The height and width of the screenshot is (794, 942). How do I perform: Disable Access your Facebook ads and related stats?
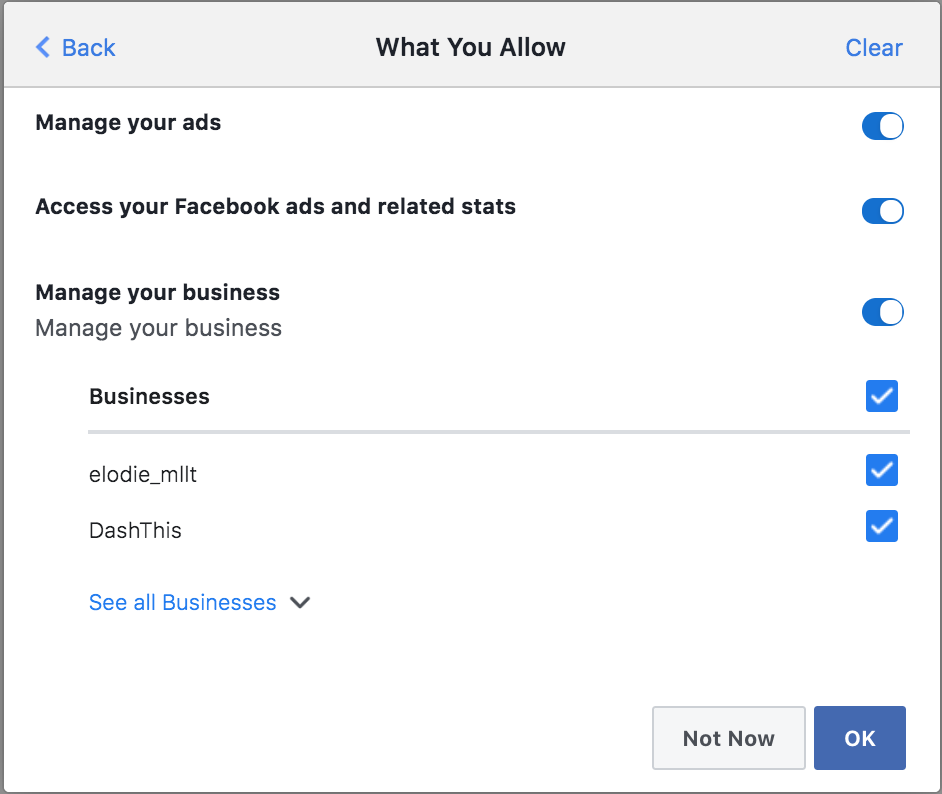[883, 211]
